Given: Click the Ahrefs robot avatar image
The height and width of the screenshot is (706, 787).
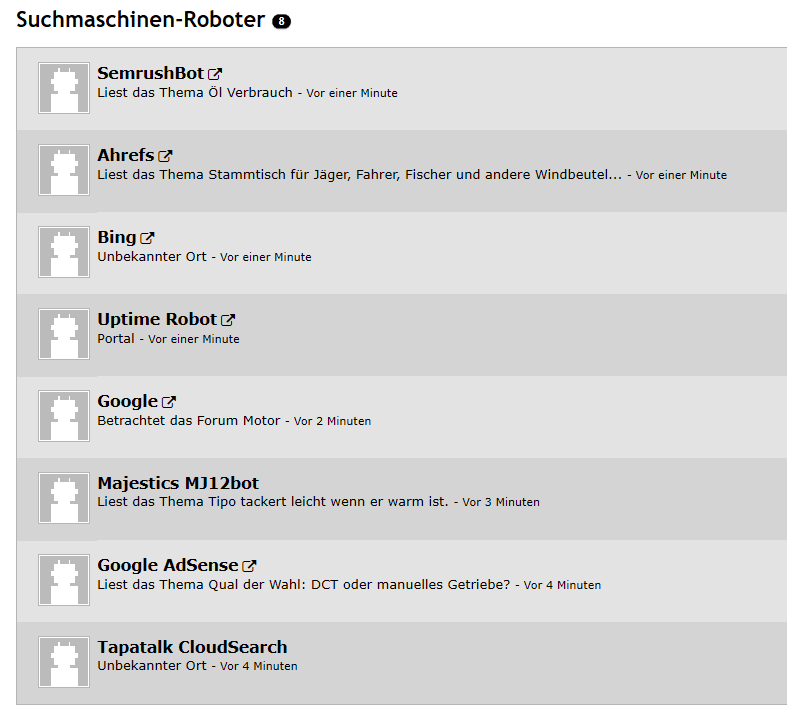Looking at the screenshot, I should 64,170.
